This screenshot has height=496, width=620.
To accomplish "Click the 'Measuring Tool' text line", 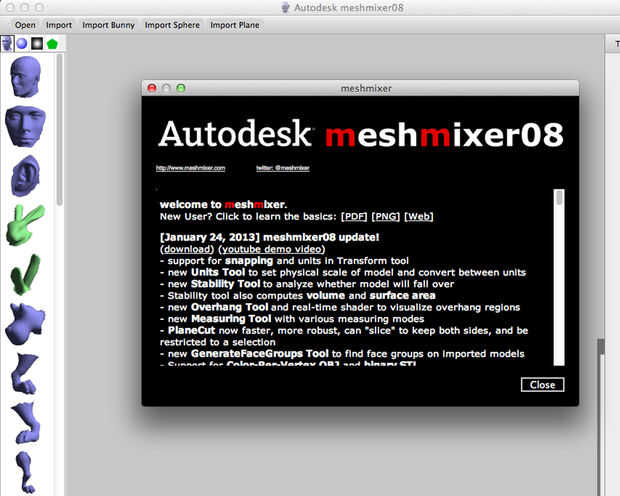I will [x=292, y=319].
